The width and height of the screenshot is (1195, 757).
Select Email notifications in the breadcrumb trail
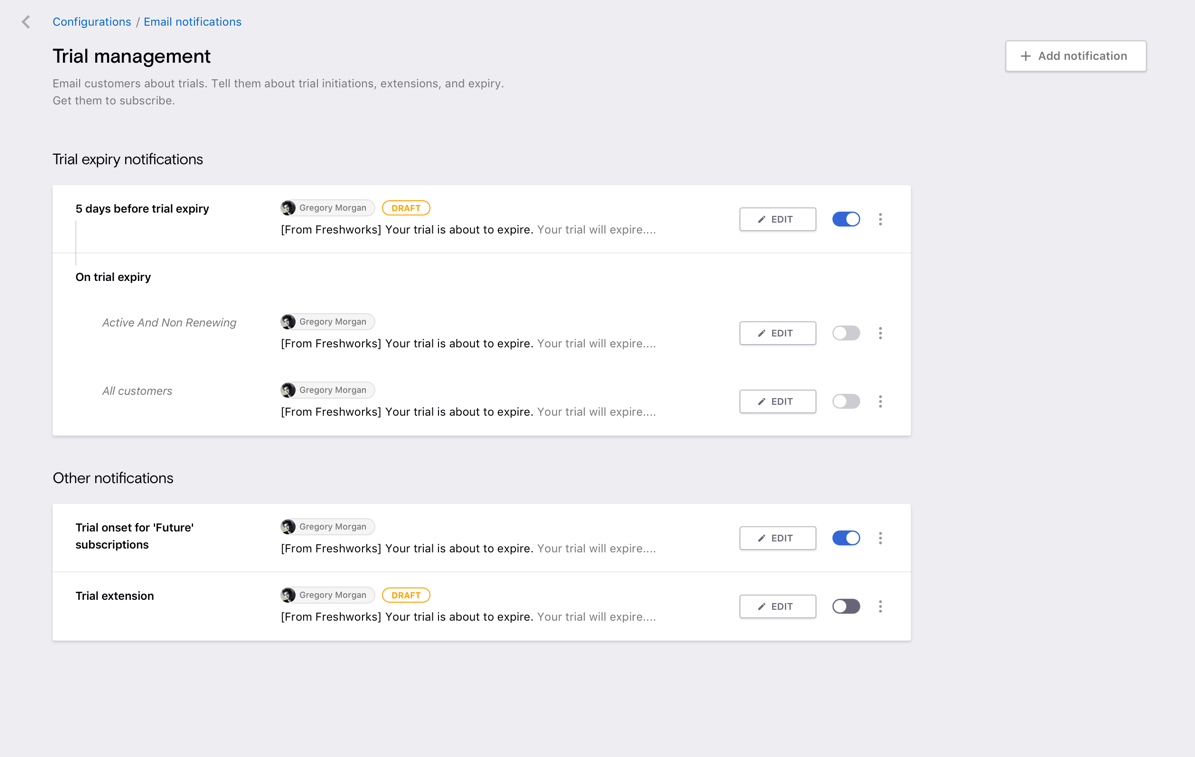[x=192, y=21]
